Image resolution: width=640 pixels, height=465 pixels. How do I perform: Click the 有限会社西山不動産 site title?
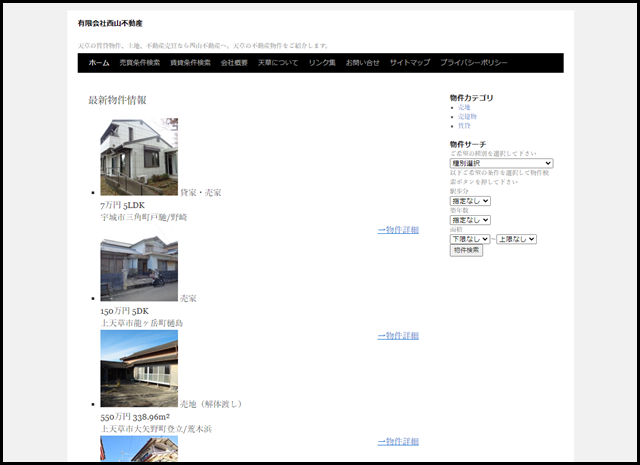[x=110, y=23]
